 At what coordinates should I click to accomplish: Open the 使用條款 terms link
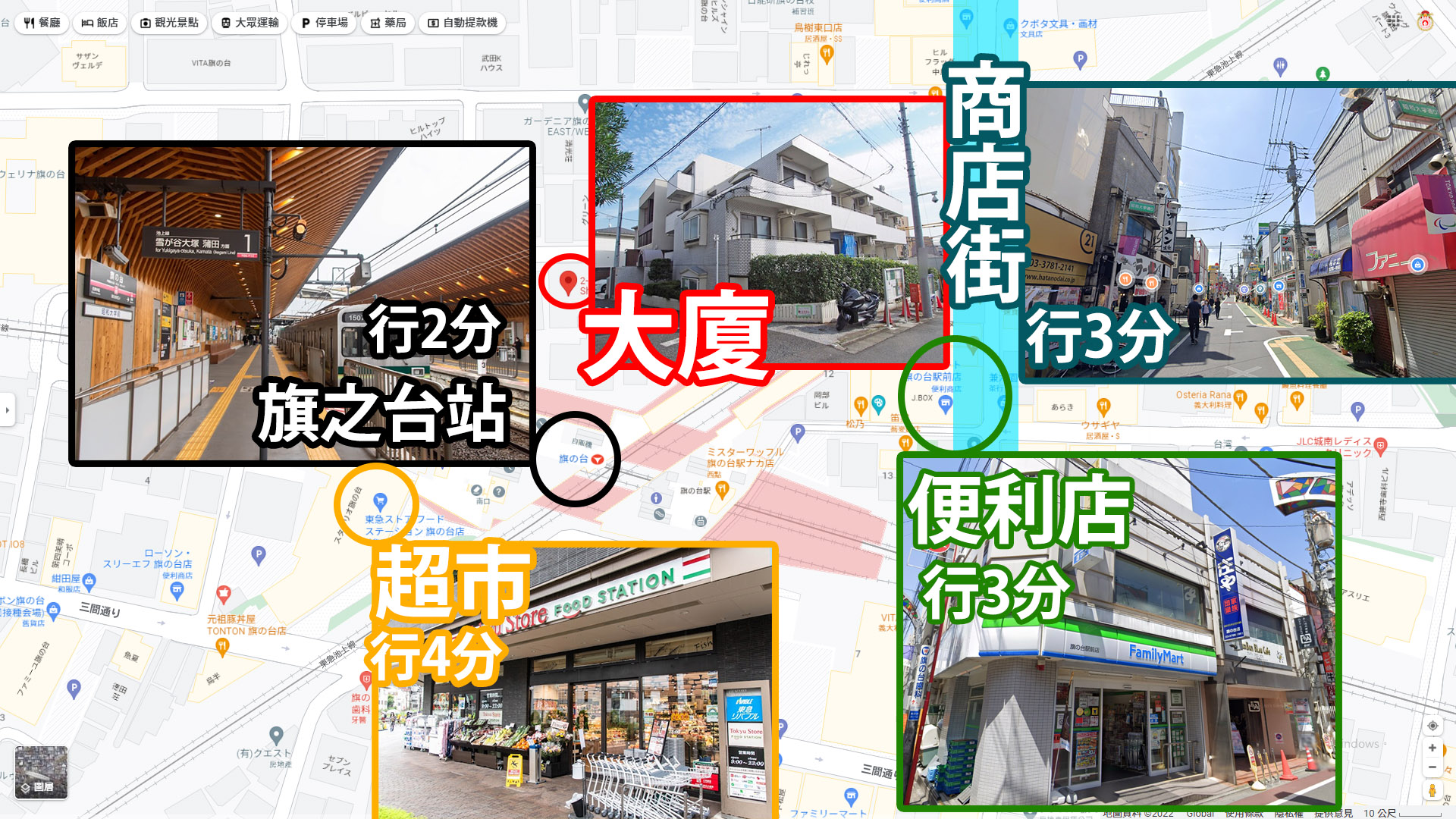1244,813
